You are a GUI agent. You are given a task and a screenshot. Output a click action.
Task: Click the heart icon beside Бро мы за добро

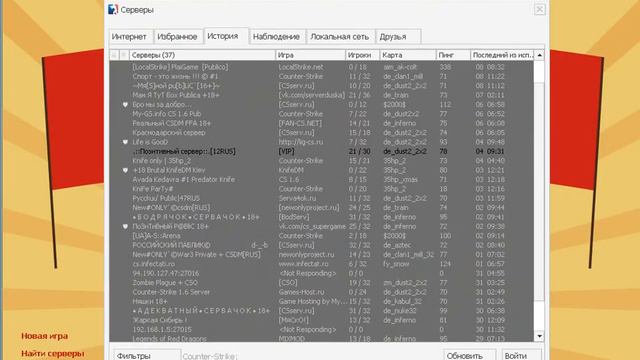point(125,104)
